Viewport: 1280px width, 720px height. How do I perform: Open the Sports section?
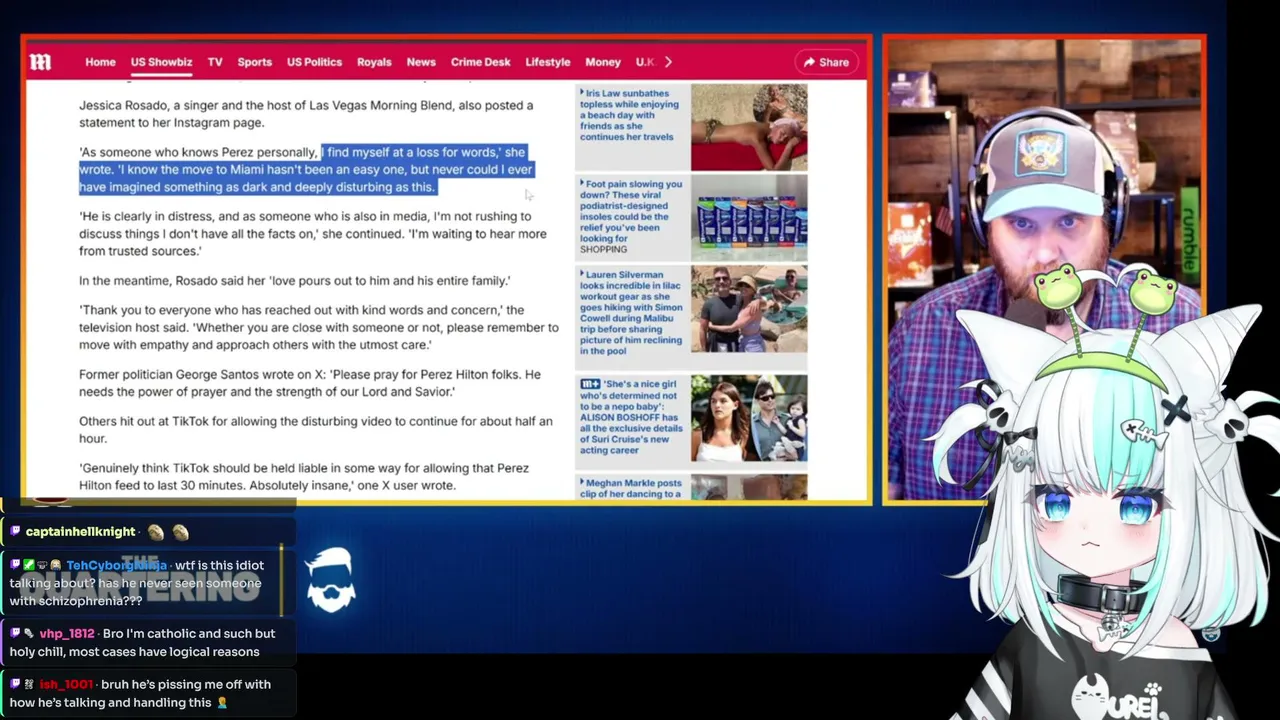click(x=254, y=62)
